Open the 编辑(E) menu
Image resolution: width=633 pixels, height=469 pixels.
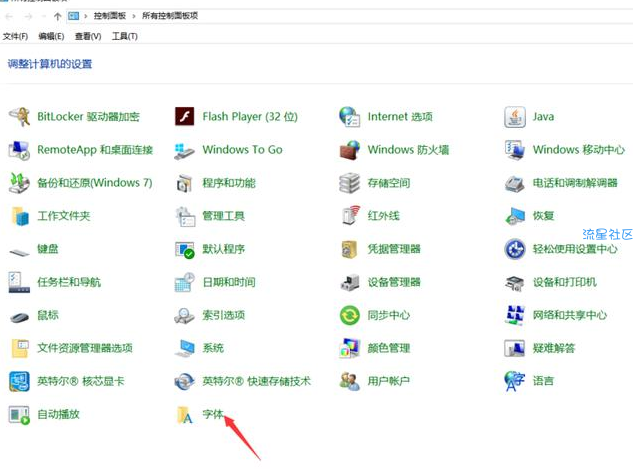pyautogui.click(x=51, y=36)
